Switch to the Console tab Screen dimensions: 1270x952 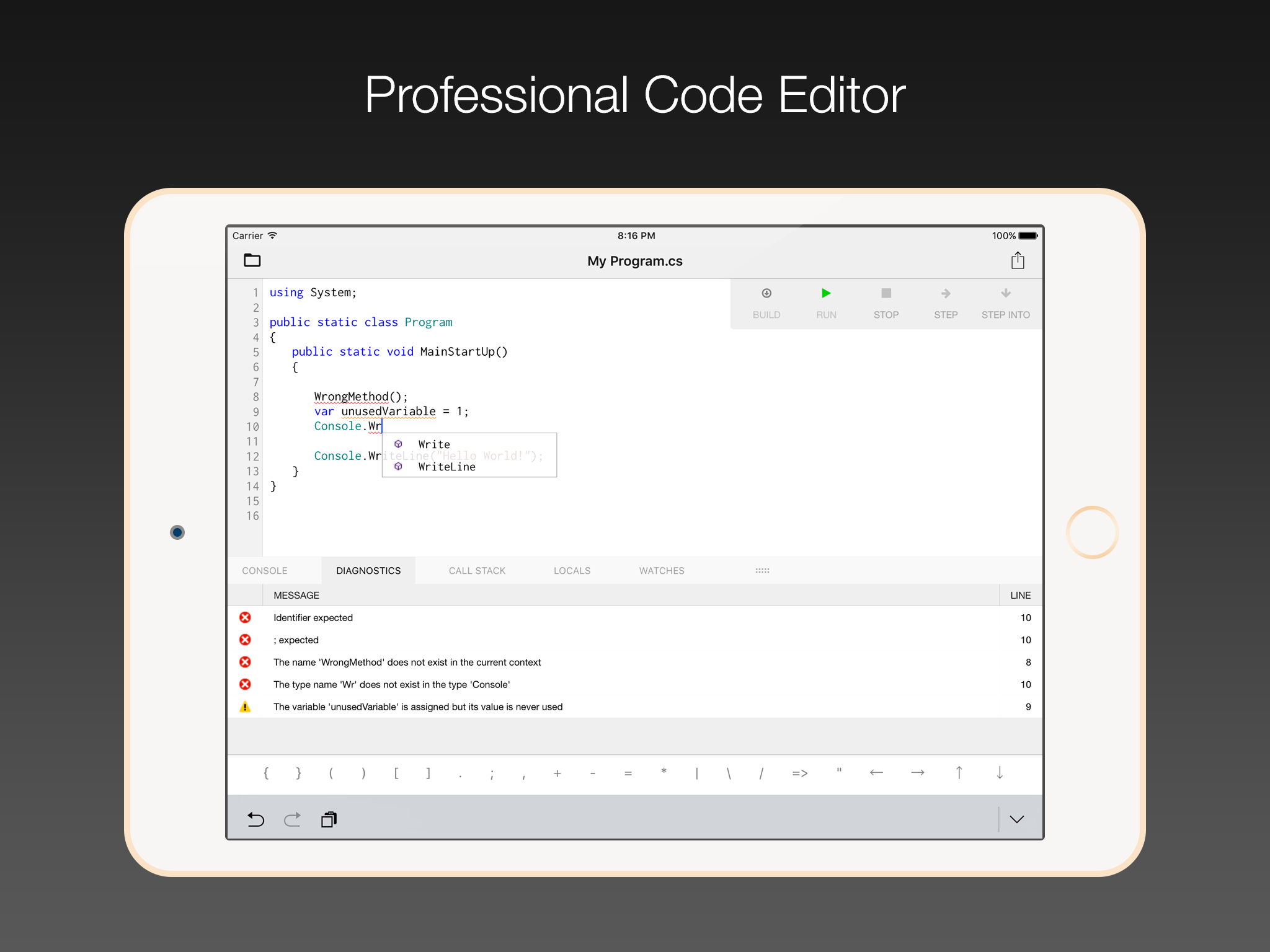click(x=265, y=571)
